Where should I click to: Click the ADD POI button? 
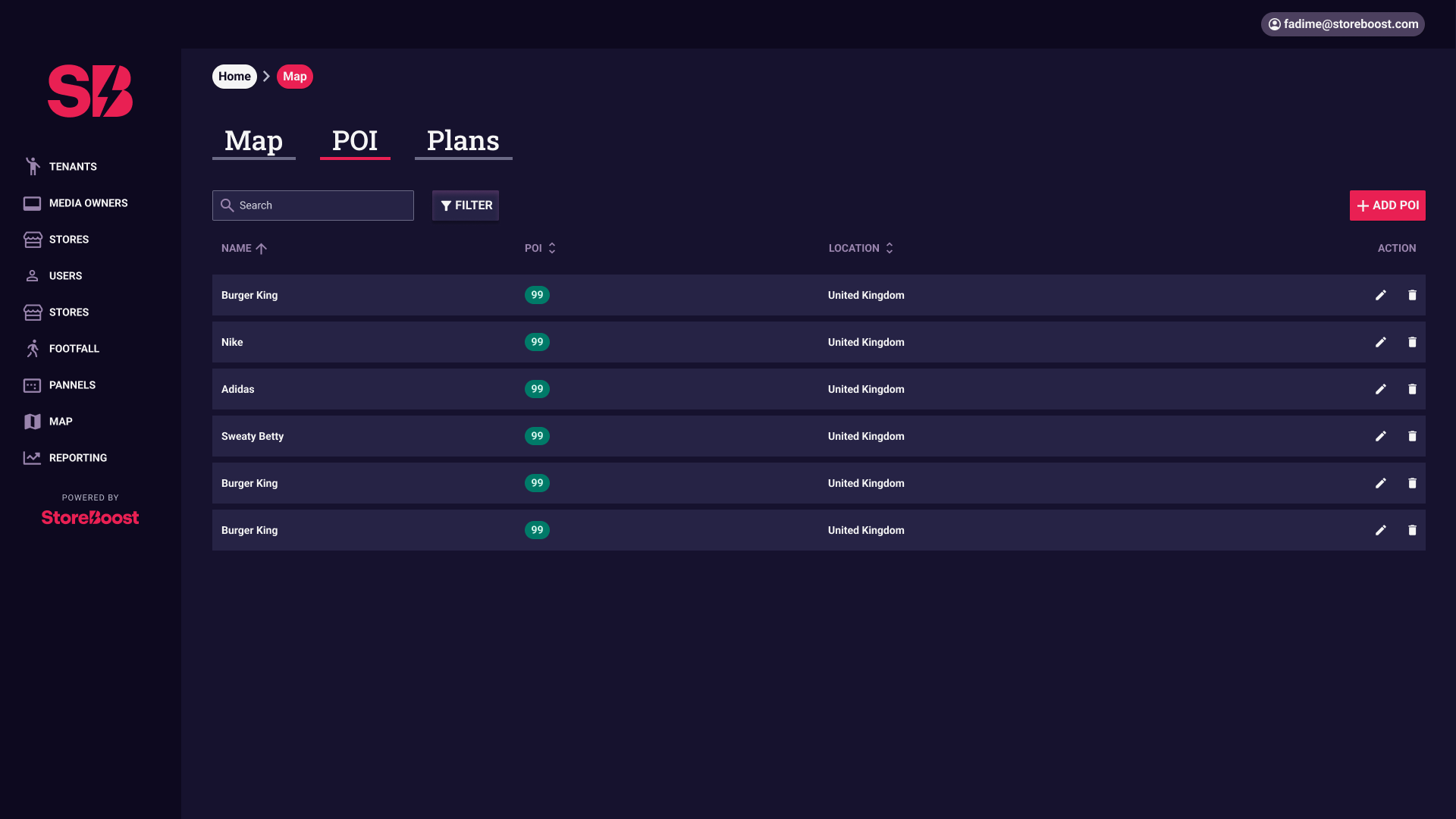point(1388,206)
